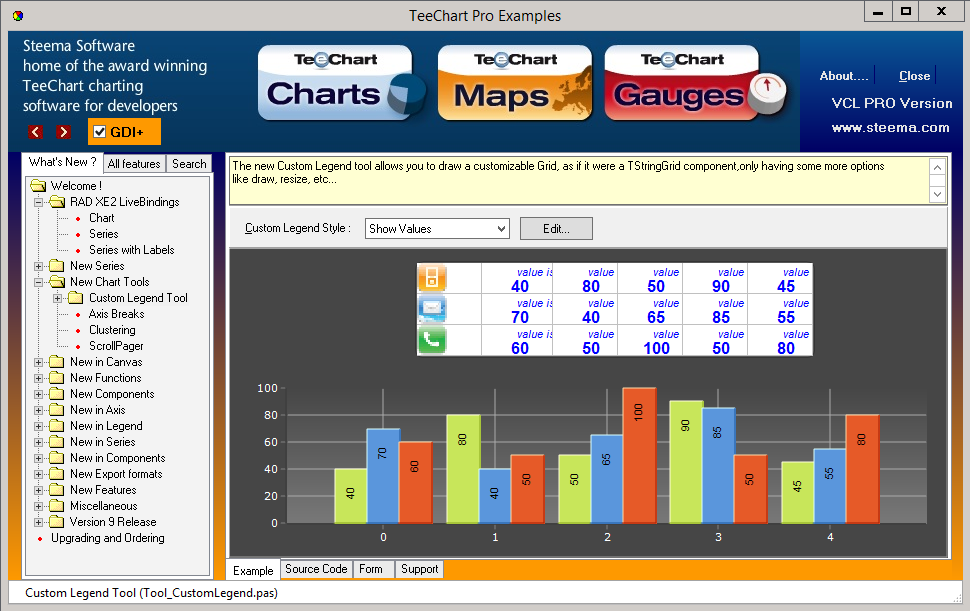Click the TeeChart Maps logo banner
The height and width of the screenshot is (611, 970).
[x=515, y=83]
